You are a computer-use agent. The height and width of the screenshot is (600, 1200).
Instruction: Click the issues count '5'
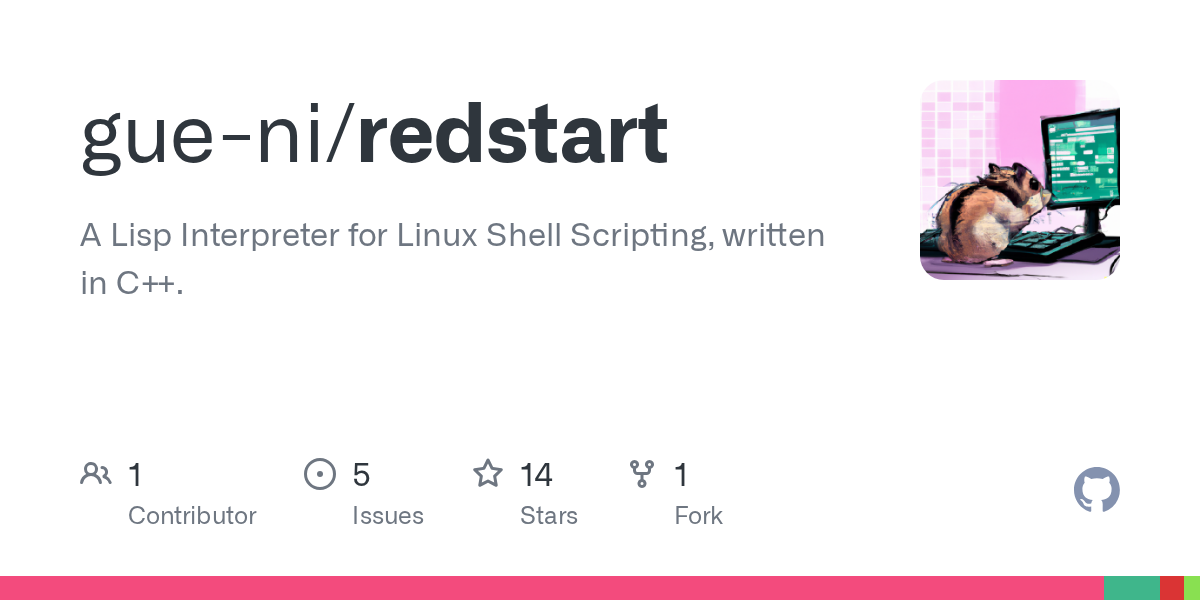(x=361, y=475)
